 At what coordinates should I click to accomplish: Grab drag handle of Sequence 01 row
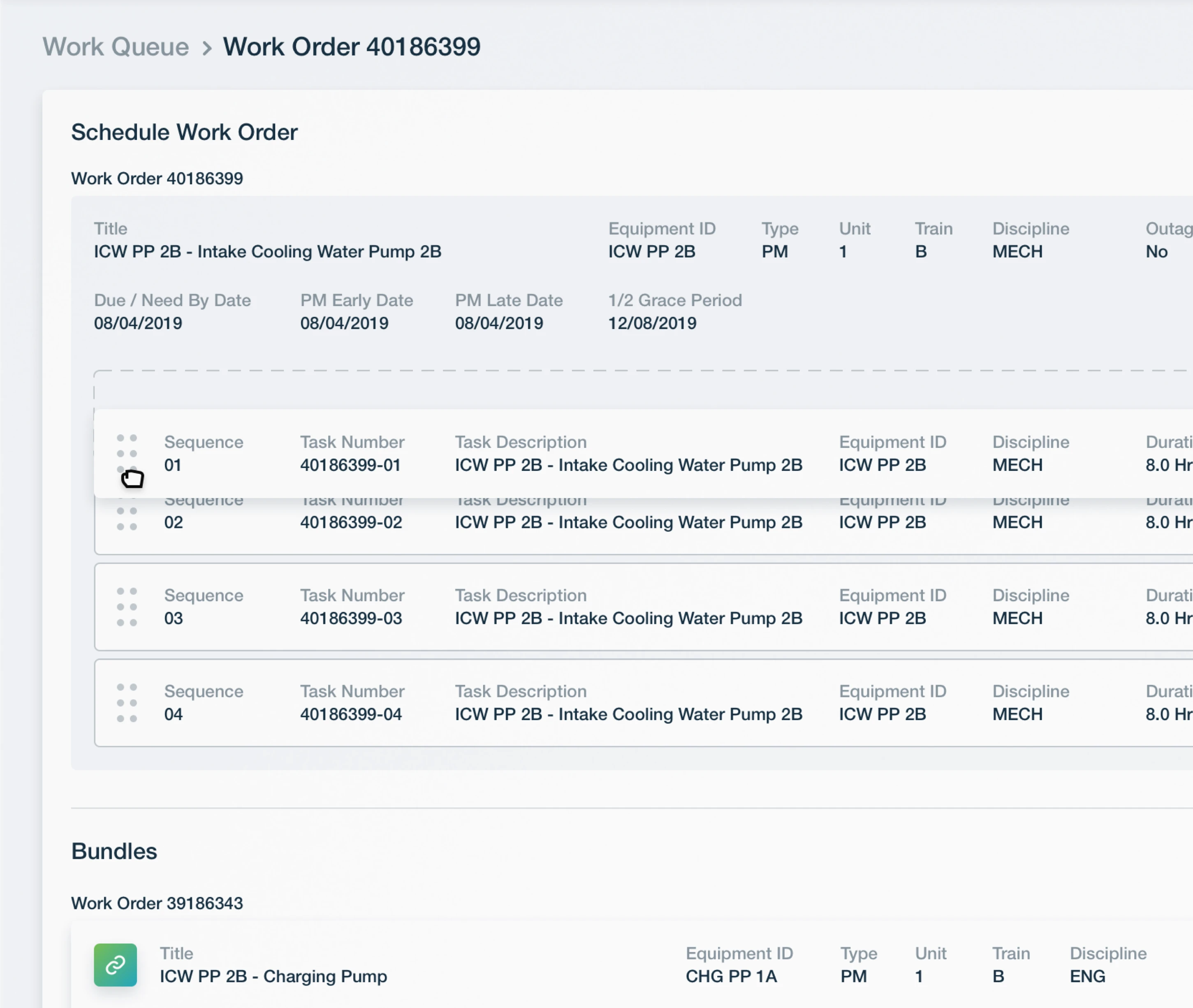coord(127,454)
